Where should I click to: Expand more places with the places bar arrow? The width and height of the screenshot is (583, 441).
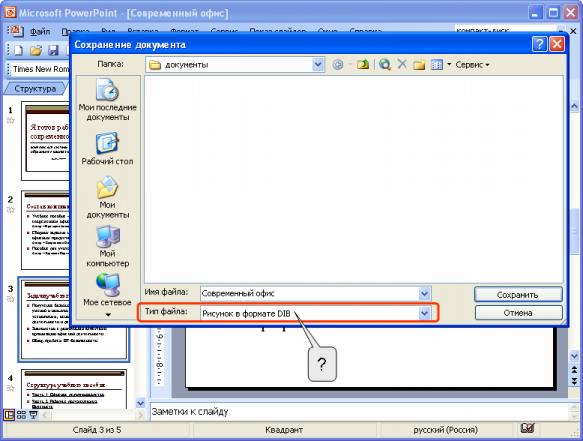point(108,315)
